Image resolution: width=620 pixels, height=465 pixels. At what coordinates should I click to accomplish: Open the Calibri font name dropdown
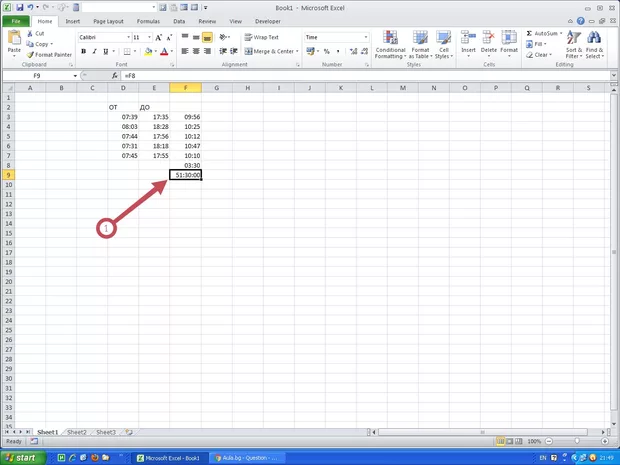coord(129,37)
